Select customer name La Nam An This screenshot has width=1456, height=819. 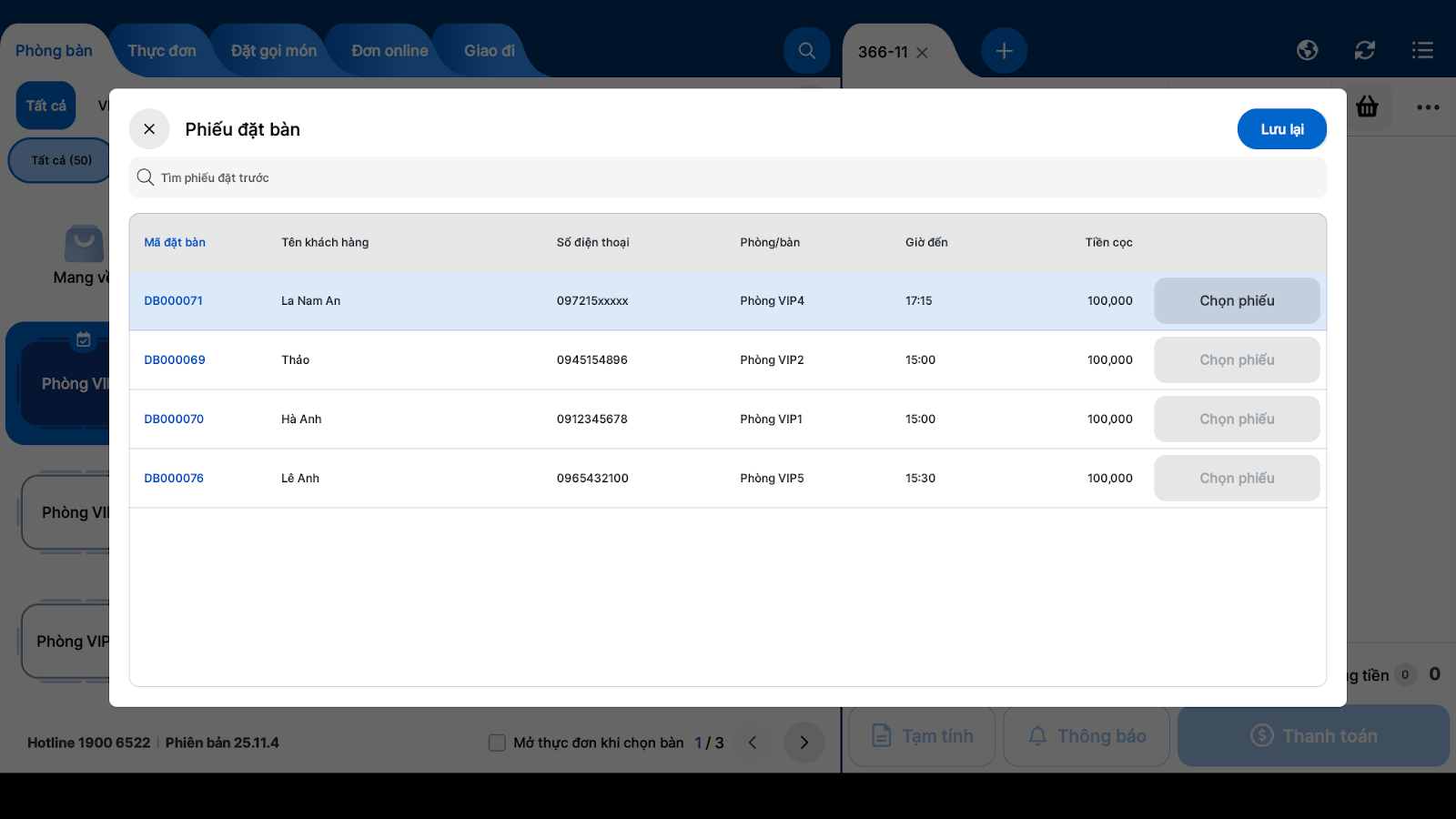pyautogui.click(x=311, y=300)
